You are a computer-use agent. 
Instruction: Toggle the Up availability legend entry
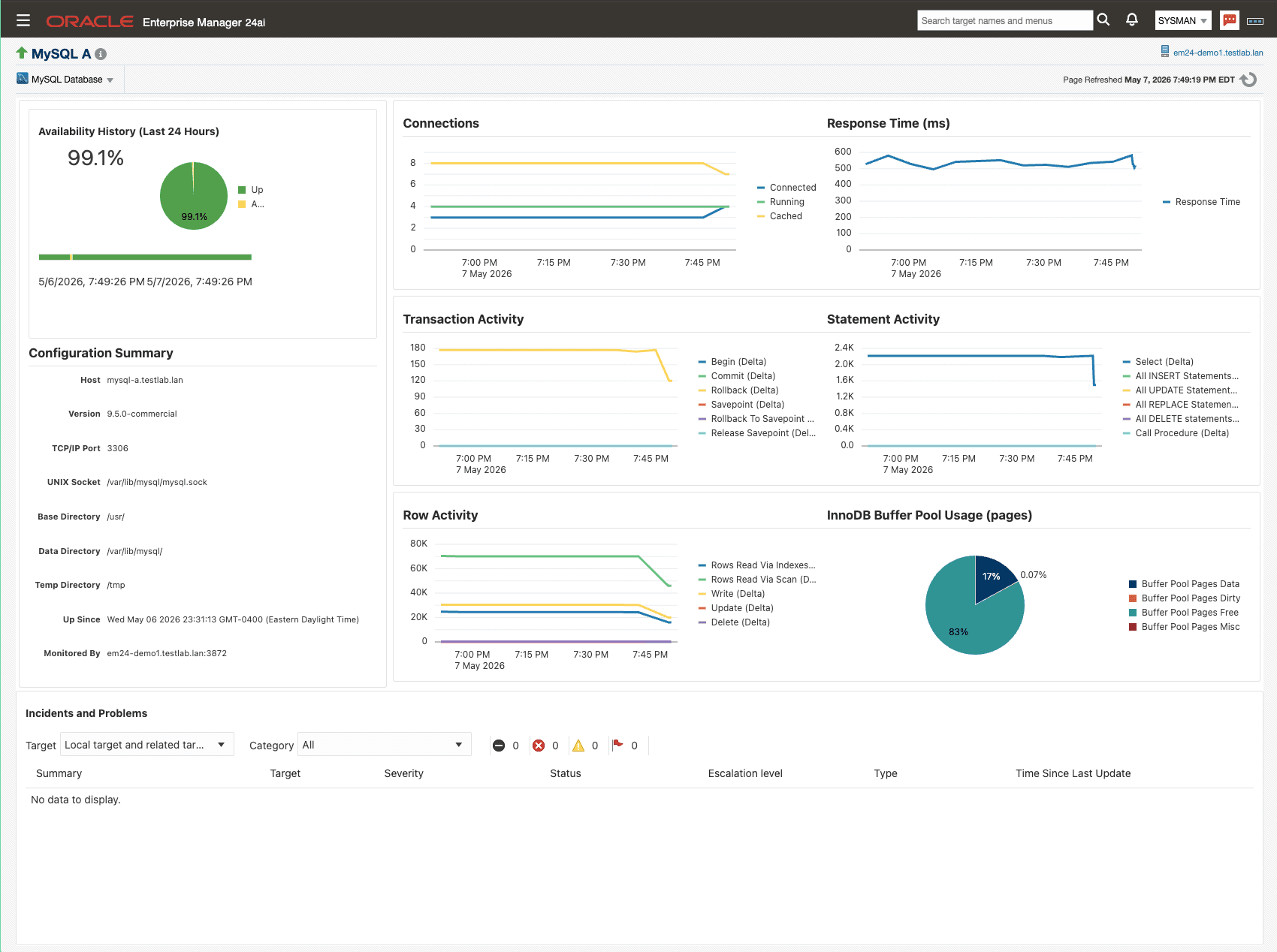251,190
